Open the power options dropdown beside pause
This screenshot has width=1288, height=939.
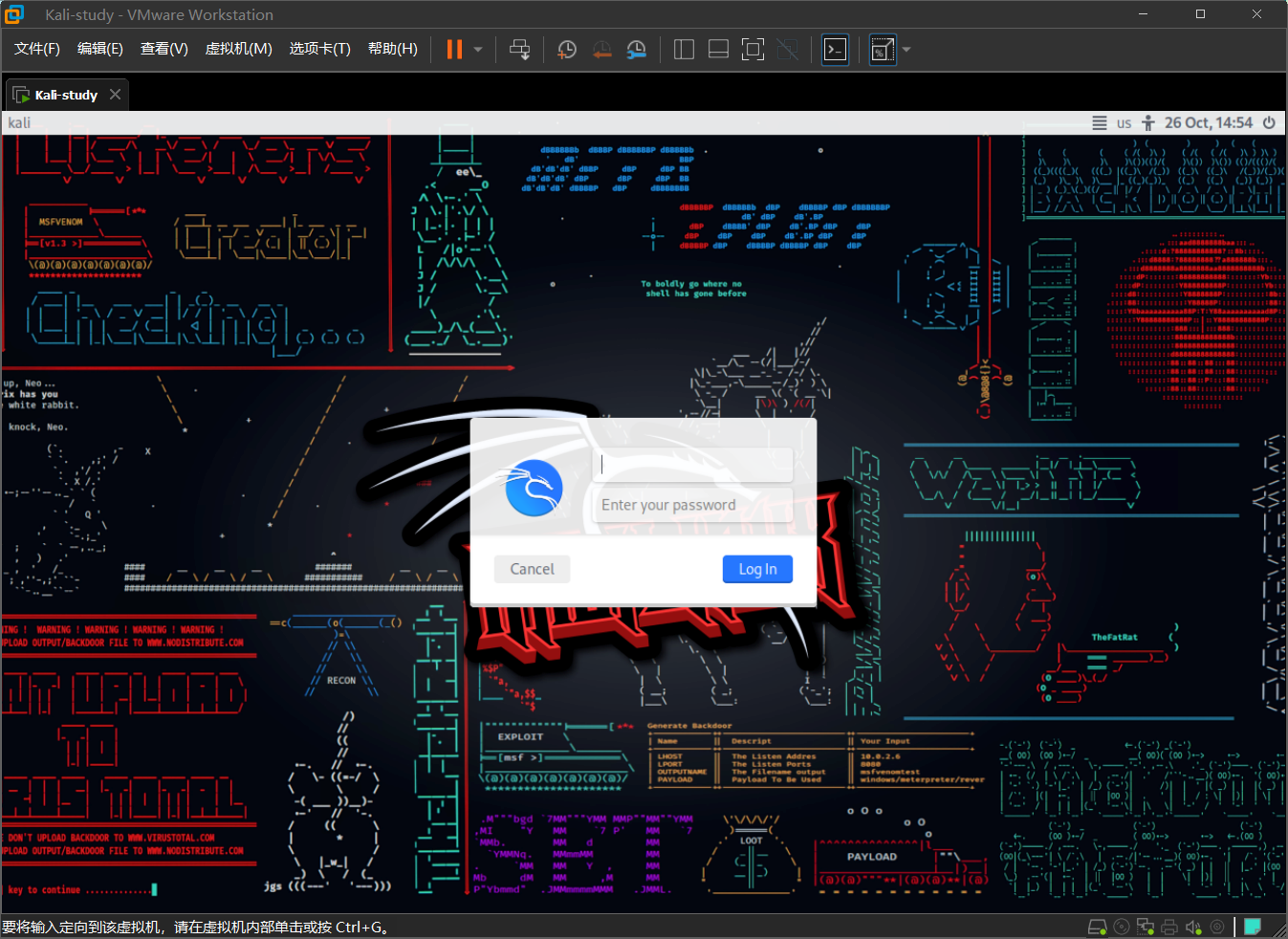478,50
